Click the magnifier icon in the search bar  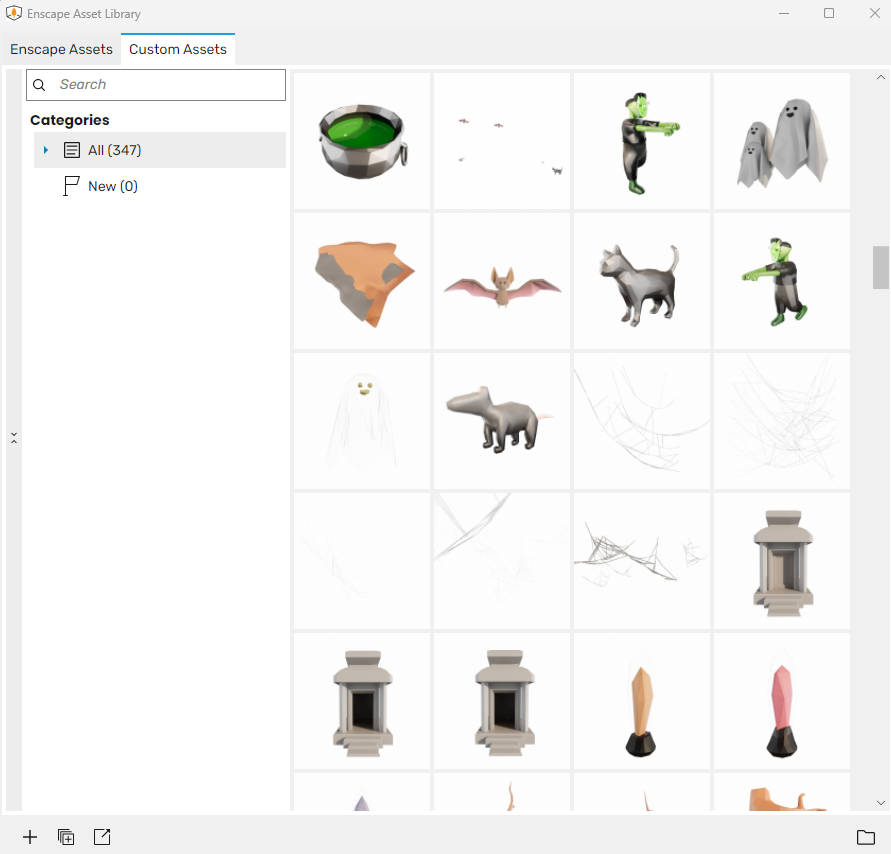click(x=38, y=85)
